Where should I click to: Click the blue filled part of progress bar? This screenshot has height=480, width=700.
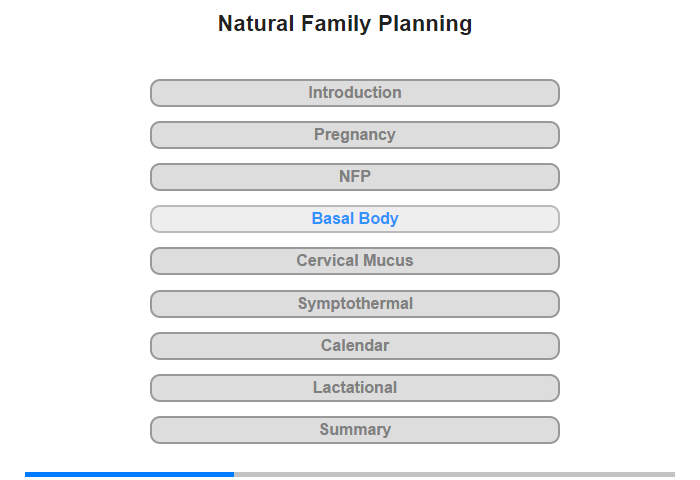coord(129,474)
